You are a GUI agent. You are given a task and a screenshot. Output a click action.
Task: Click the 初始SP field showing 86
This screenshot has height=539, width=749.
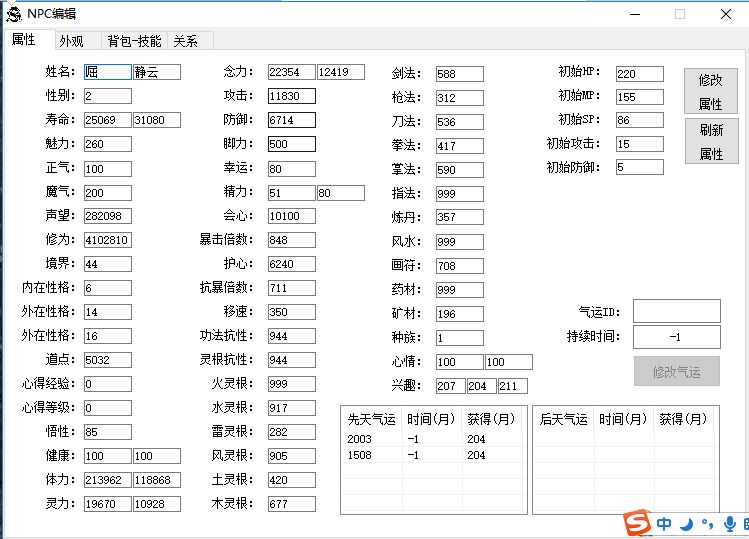(640, 120)
